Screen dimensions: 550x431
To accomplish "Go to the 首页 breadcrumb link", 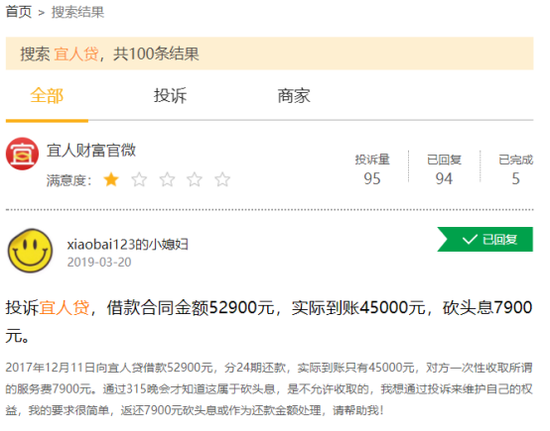I will (x=19, y=12).
